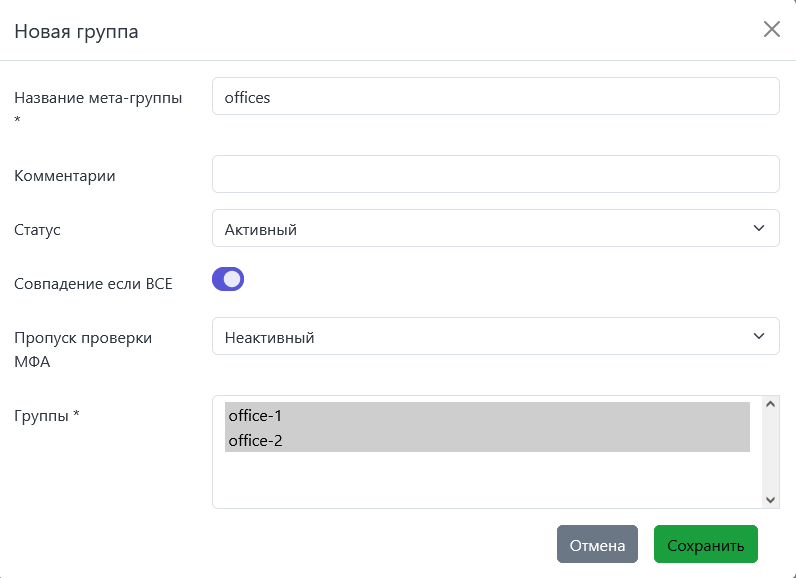Image resolution: width=796 pixels, height=578 pixels.
Task: Expand the Пропуск проверки МФА dropdown
Action: pos(495,337)
